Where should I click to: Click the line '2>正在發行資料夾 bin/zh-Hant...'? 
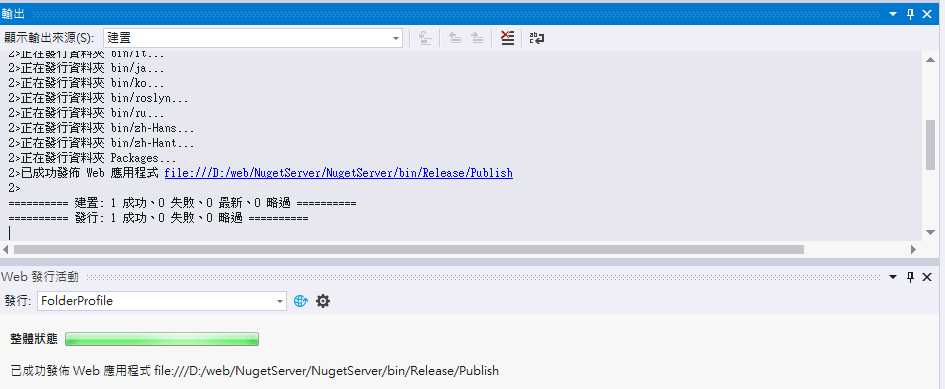pyautogui.click(x=102, y=143)
